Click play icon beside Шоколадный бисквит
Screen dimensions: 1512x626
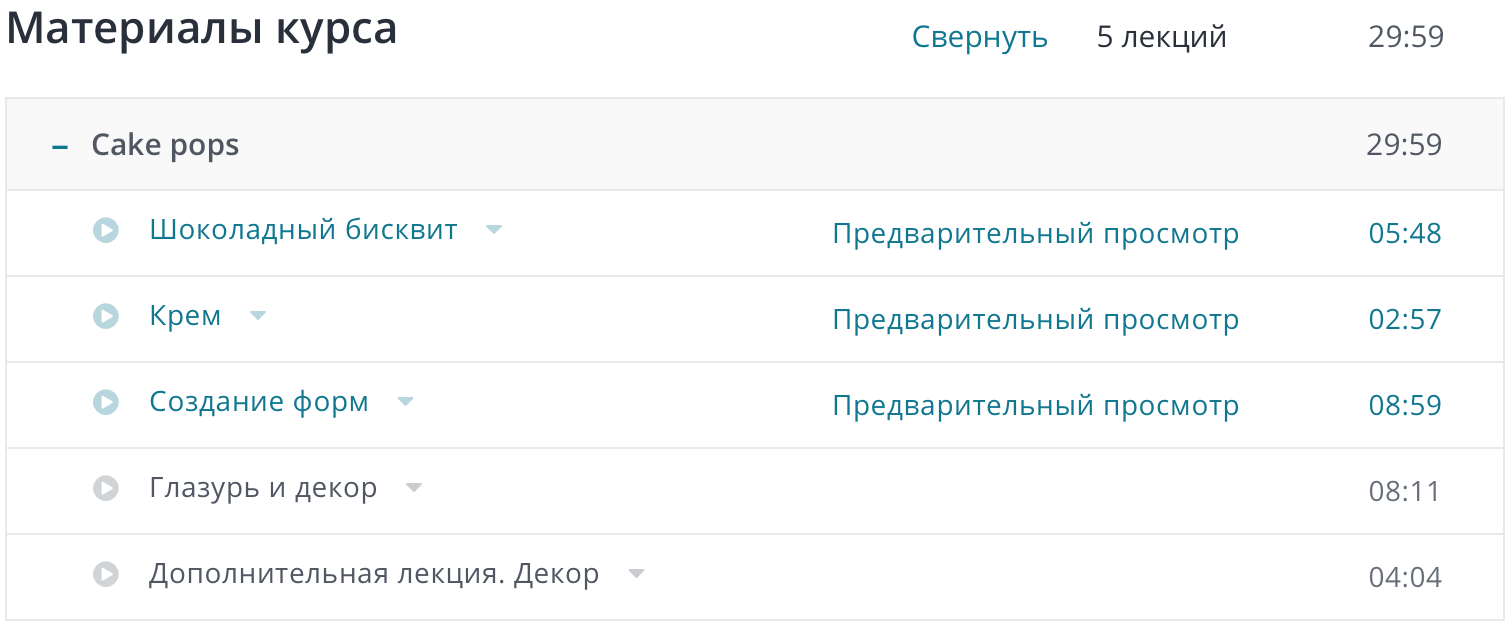[105, 231]
